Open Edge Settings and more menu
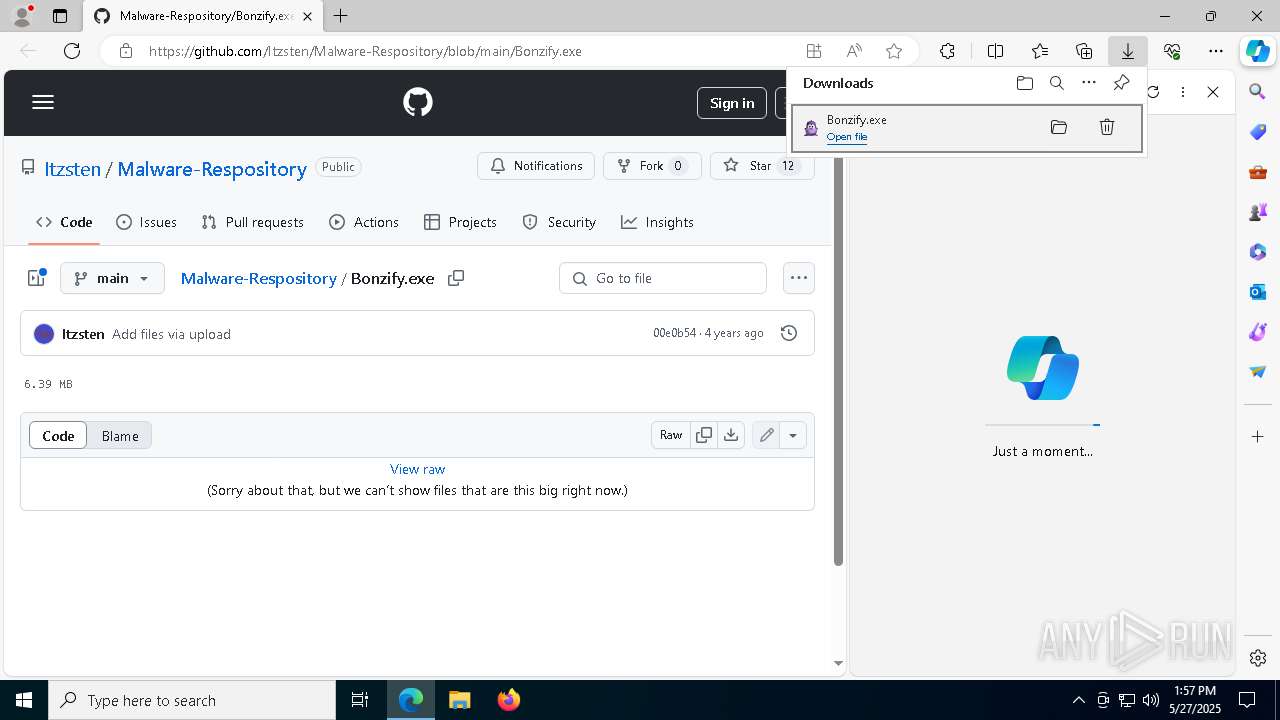1280x720 pixels. pyautogui.click(x=1216, y=51)
